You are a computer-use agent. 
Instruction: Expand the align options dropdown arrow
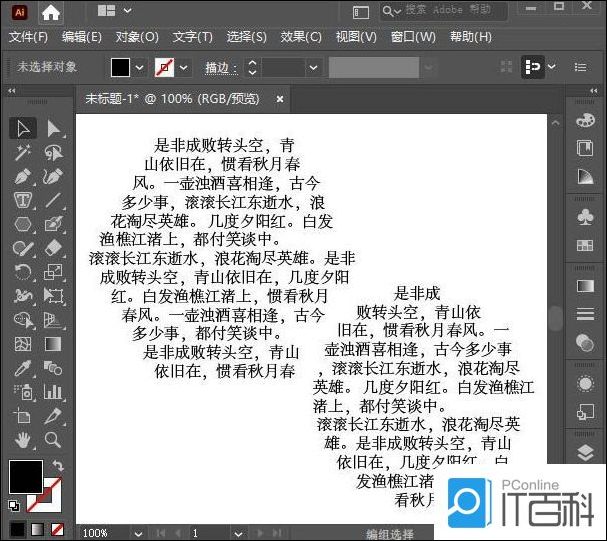pyautogui.click(x=552, y=67)
